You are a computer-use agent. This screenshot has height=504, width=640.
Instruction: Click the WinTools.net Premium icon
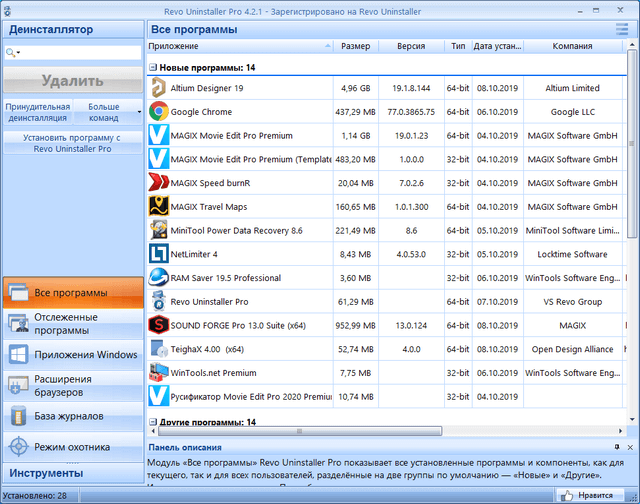coord(158,373)
